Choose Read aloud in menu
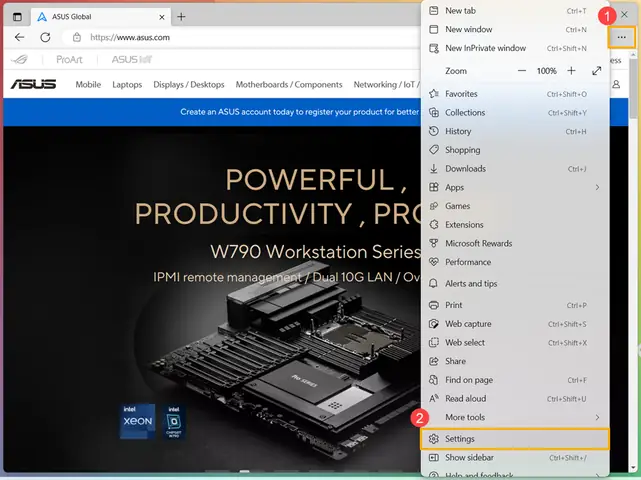641x480 pixels. tap(515, 399)
